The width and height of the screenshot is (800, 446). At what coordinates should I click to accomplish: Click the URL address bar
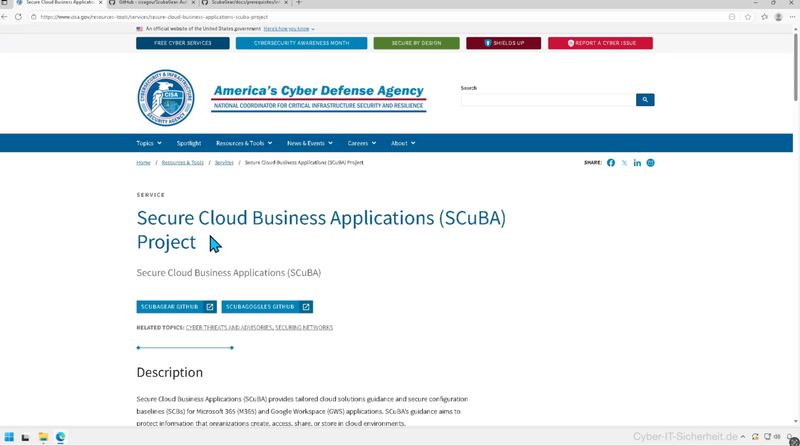pos(378,17)
